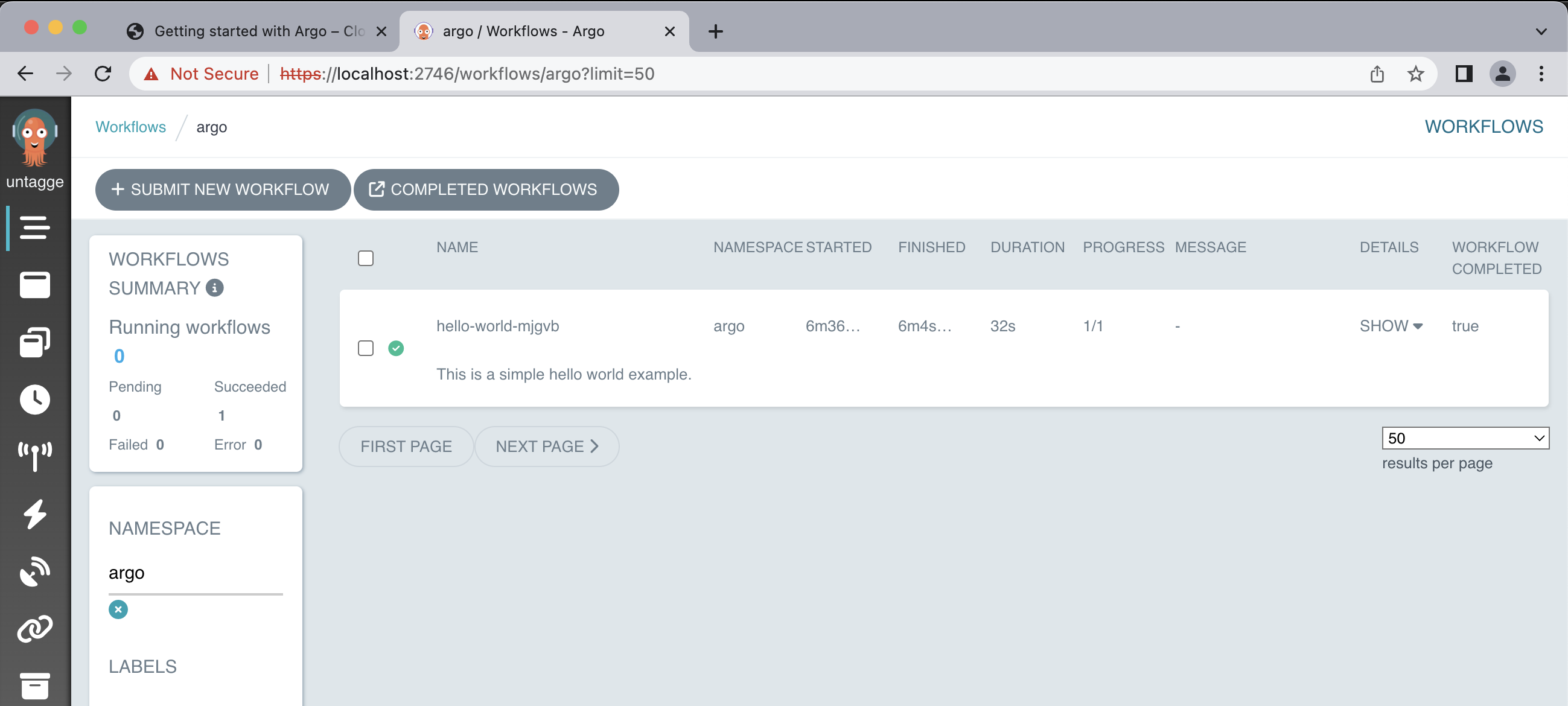Navigate to the NEXT PAGE
This screenshot has height=706, width=1568.
[x=548, y=447]
